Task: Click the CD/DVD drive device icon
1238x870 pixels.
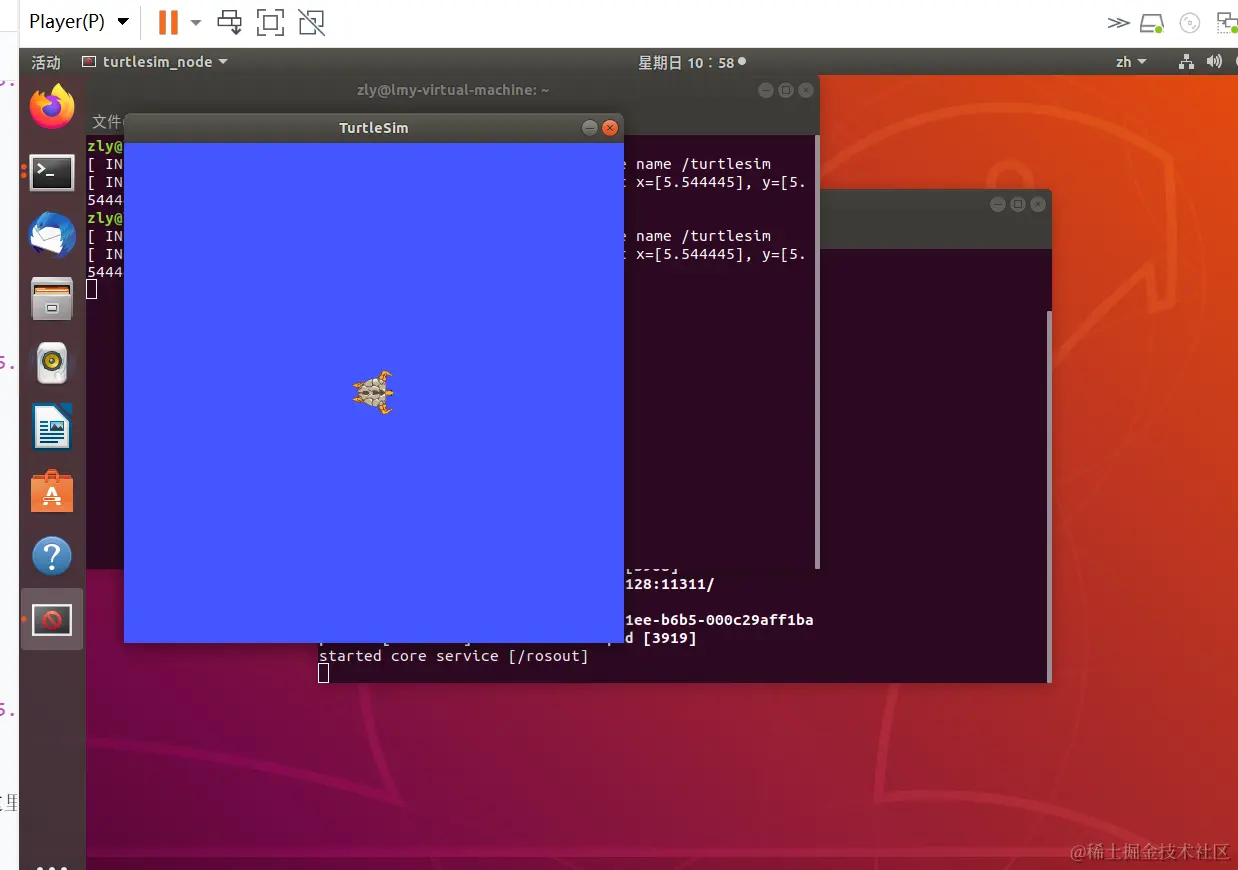Action: tap(1190, 22)
